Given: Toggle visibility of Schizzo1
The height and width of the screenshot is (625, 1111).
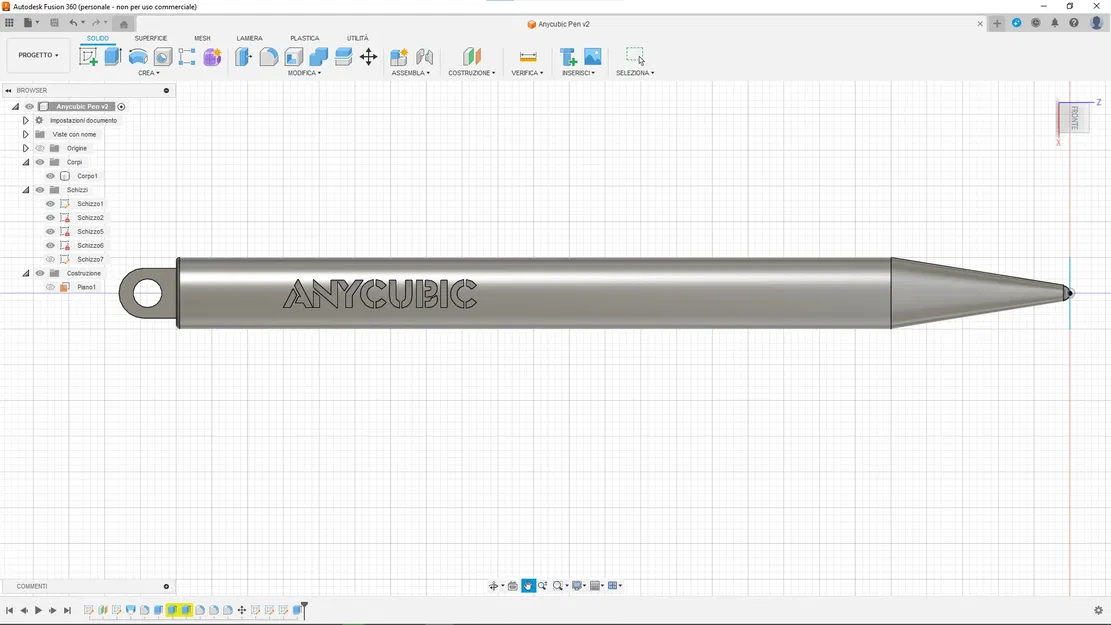Looking at the screenshot, I should (x=50, y=203).
